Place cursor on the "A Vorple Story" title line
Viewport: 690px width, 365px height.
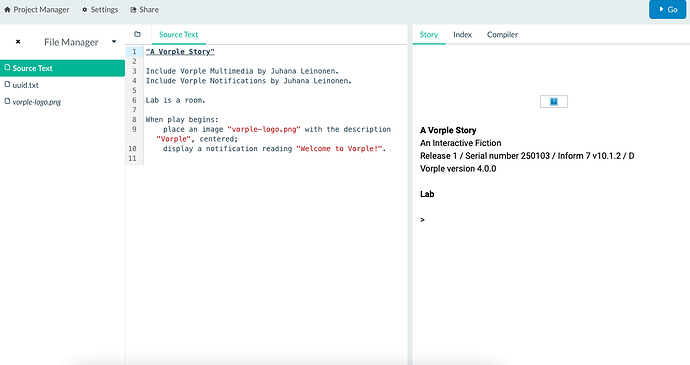[180, 52]
